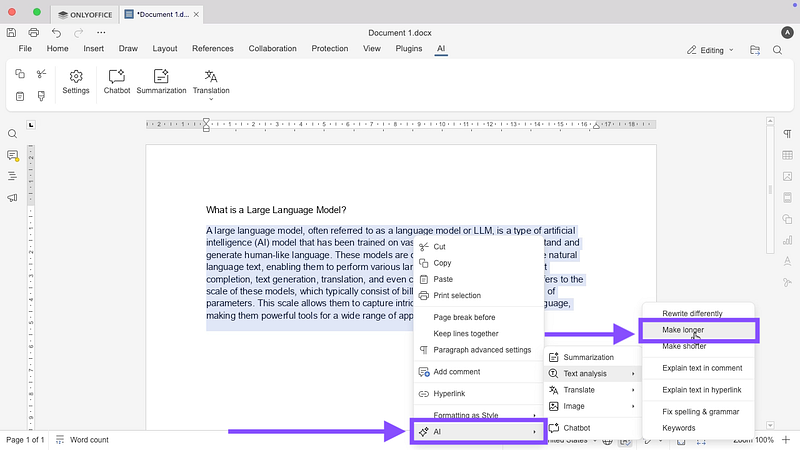
Task: Select Copy in the context menu
Action: click(442, 263)
